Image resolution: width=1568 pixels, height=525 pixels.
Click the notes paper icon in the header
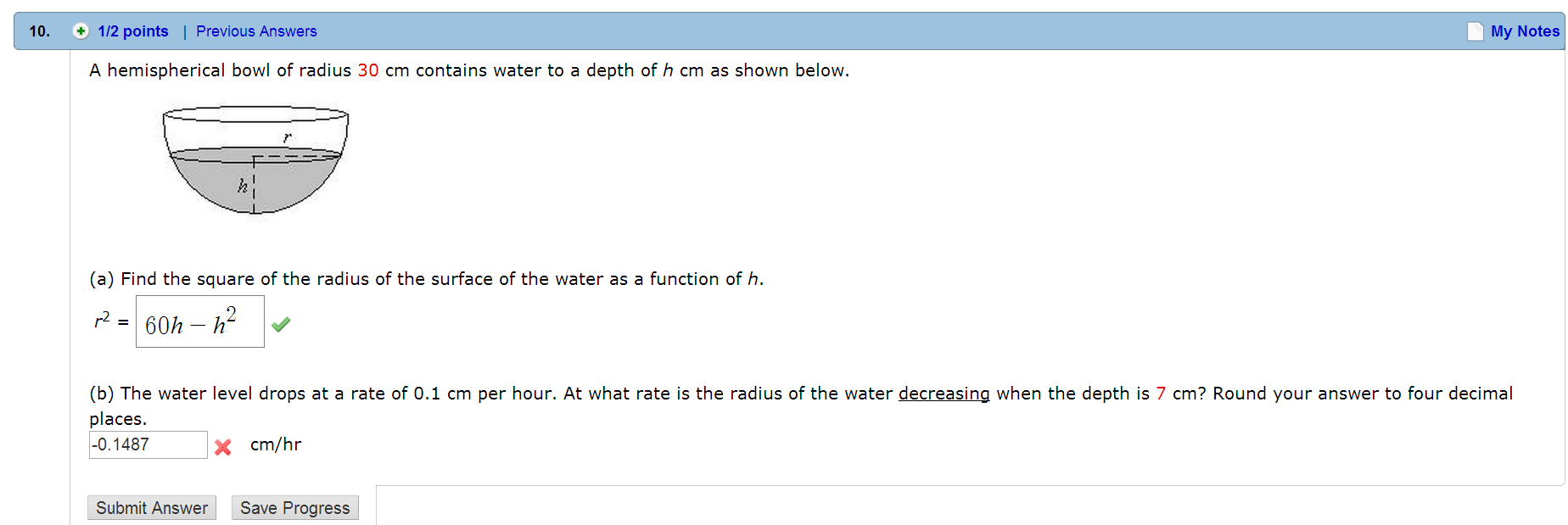pyautogui.click(x=1474, y=31)
